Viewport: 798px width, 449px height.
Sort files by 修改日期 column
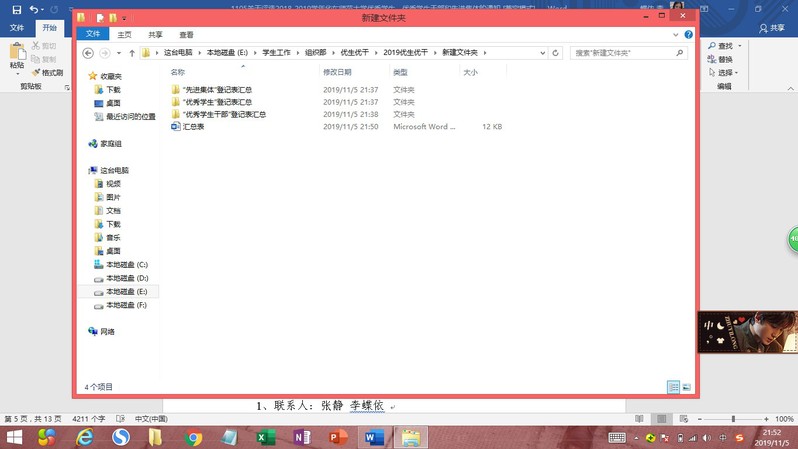(337, 73)
